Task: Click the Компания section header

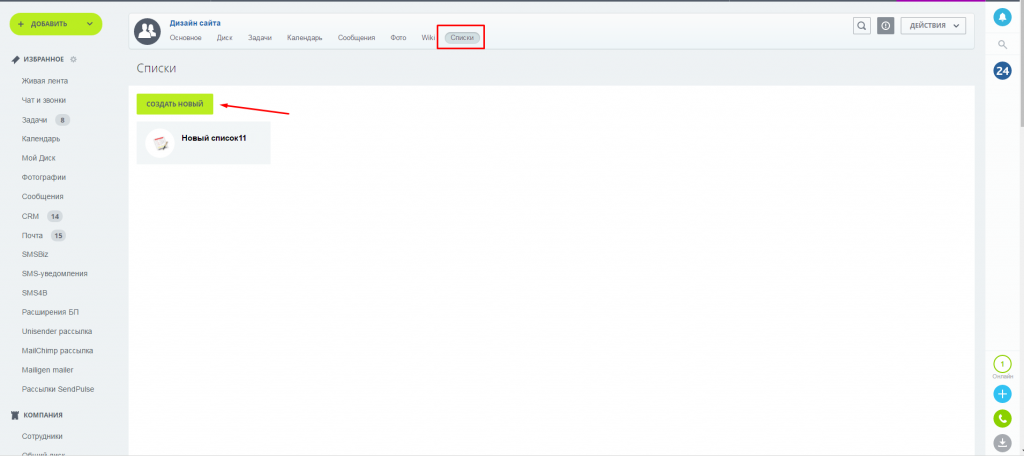Action: pyautogui.click(x=43, y=415)
